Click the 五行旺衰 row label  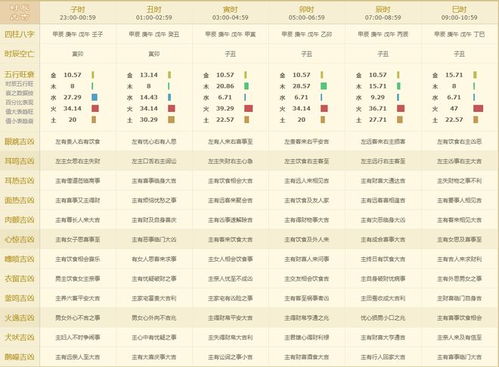point(19,74)
